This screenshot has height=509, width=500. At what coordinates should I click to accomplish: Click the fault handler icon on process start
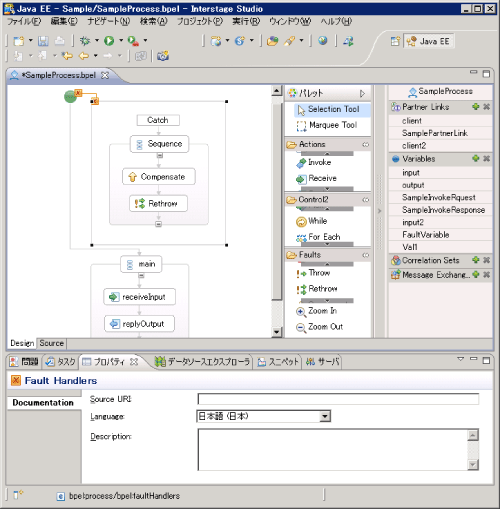78,93
